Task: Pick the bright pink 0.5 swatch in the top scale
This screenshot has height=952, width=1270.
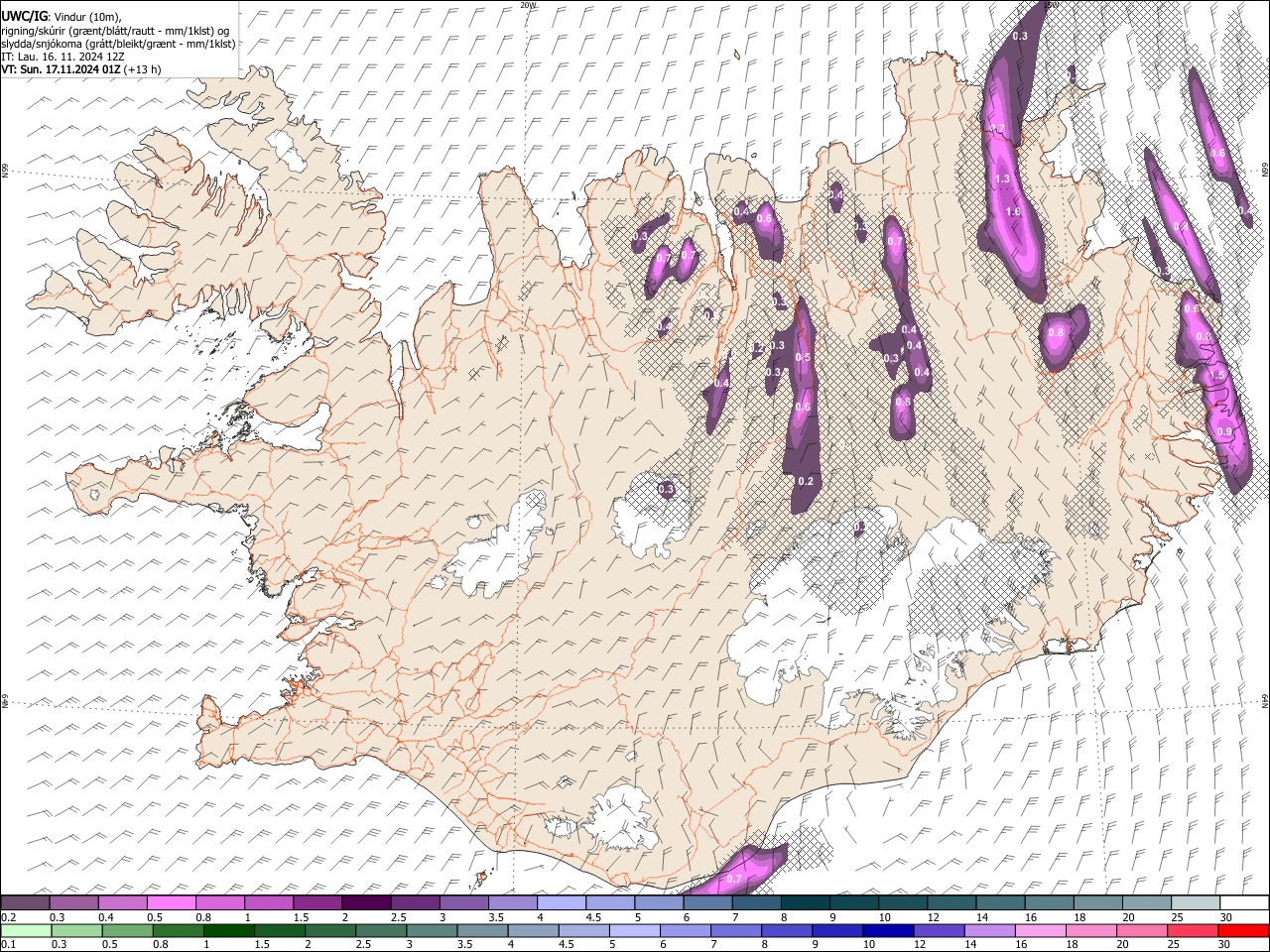Action: (x=171, y=902)
